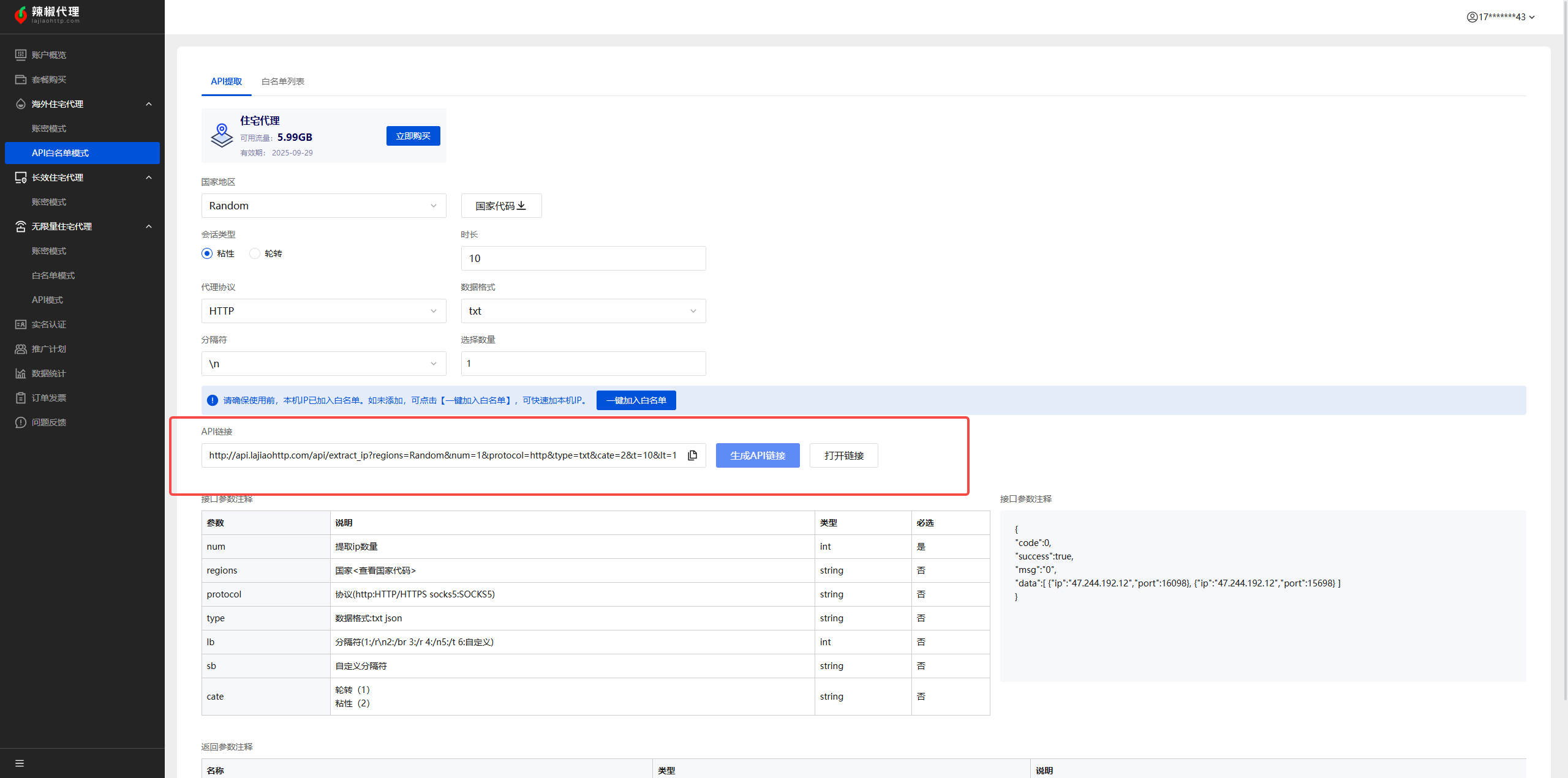This screenshot has height=778, width=1568.
Task: Click the 问题反馈 feedback icon
Action: pos(21,422)
